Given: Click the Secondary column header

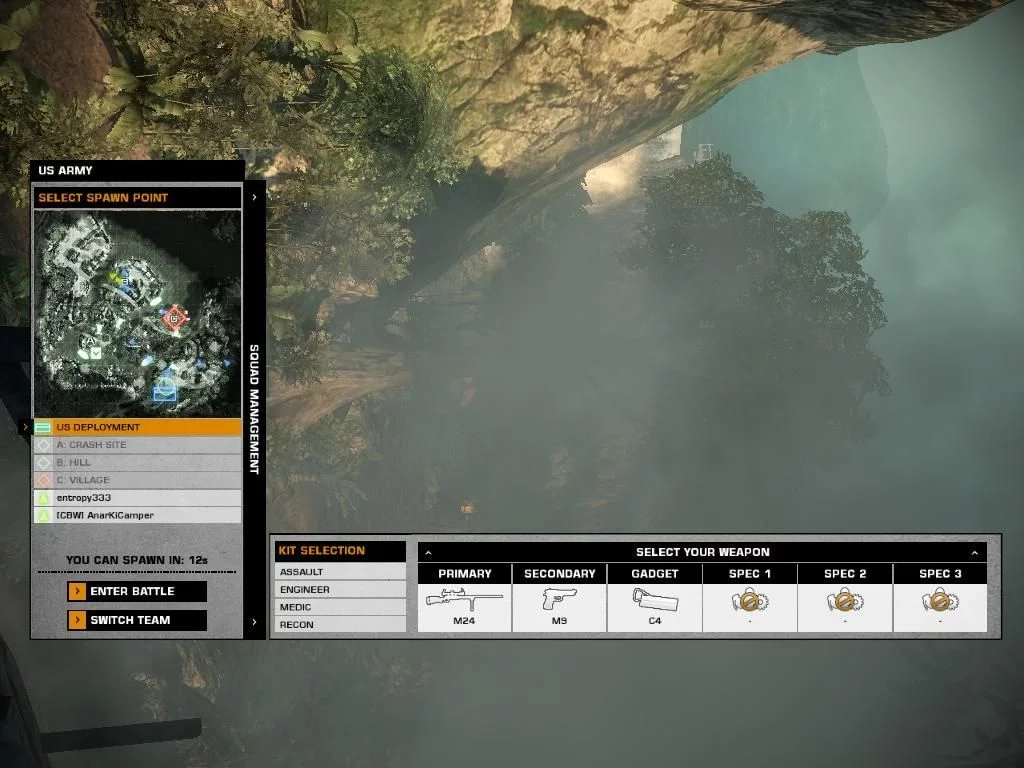Looking at the screenshot, I should [560, 573].
